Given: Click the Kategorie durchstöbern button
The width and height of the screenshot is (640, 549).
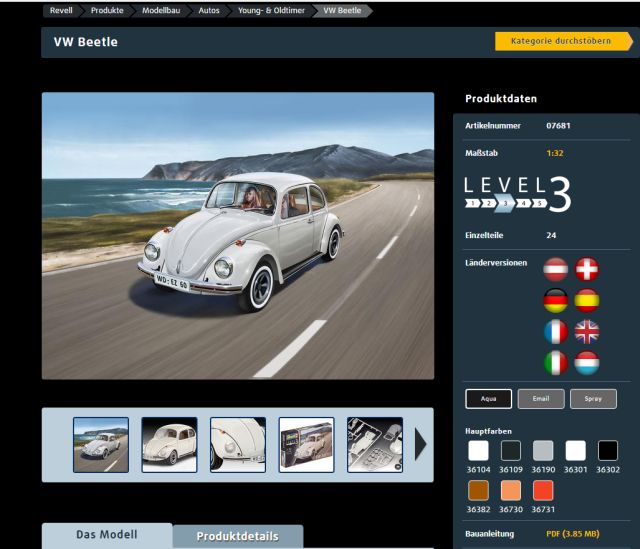Looking at the screenshot, I should [x=561, y=41].
